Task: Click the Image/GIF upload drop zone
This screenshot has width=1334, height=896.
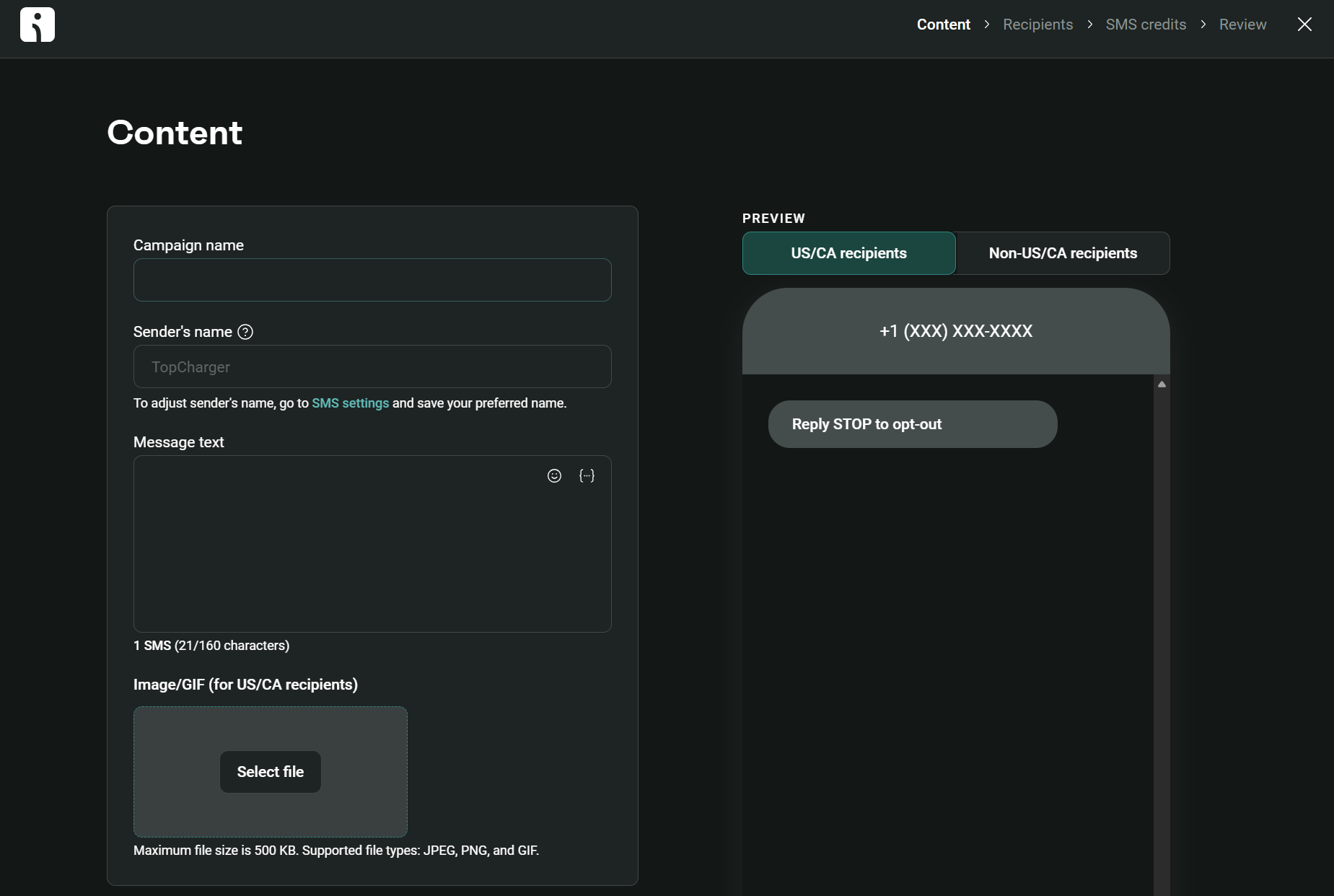Action: 271,772
